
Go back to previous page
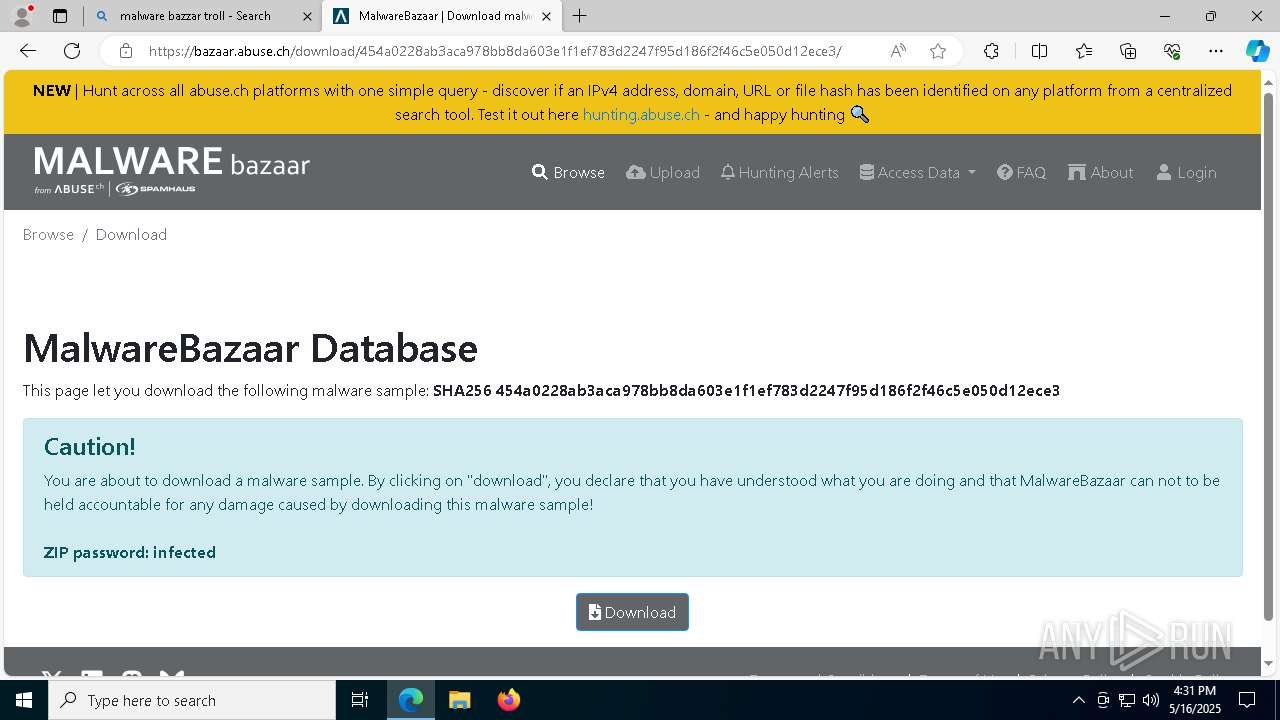pos(28,51)
